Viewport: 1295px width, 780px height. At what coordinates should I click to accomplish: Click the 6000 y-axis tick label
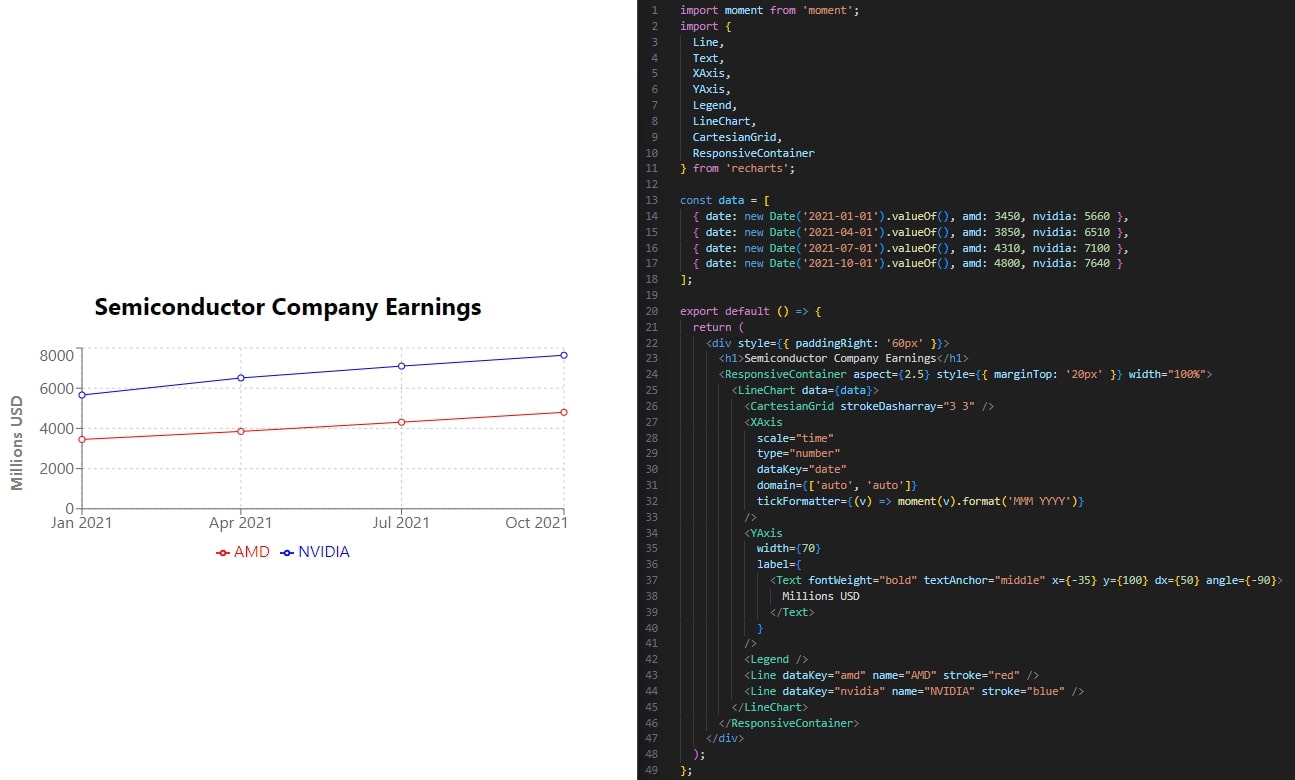(x=57, y=389)
